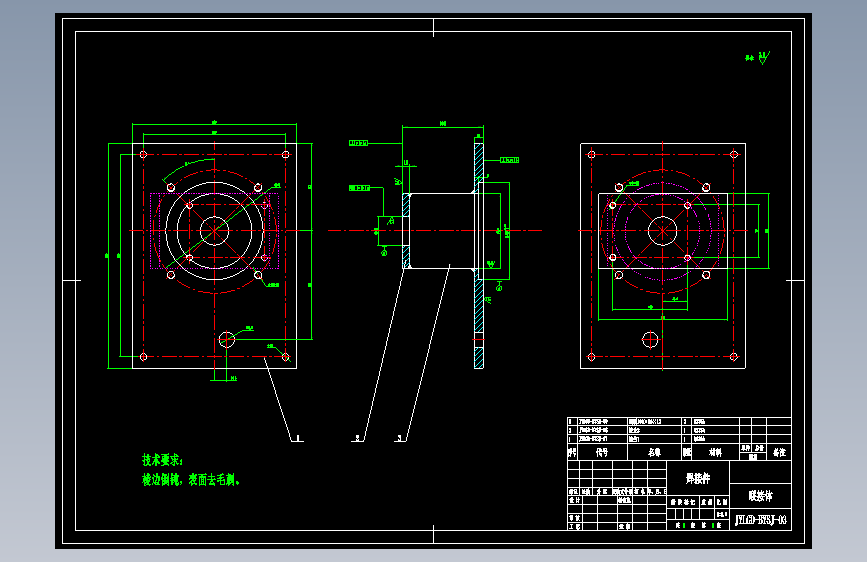Click the '联接体' part name text
The height and width of the screenshot is (562, 867).
pos(761,496)
